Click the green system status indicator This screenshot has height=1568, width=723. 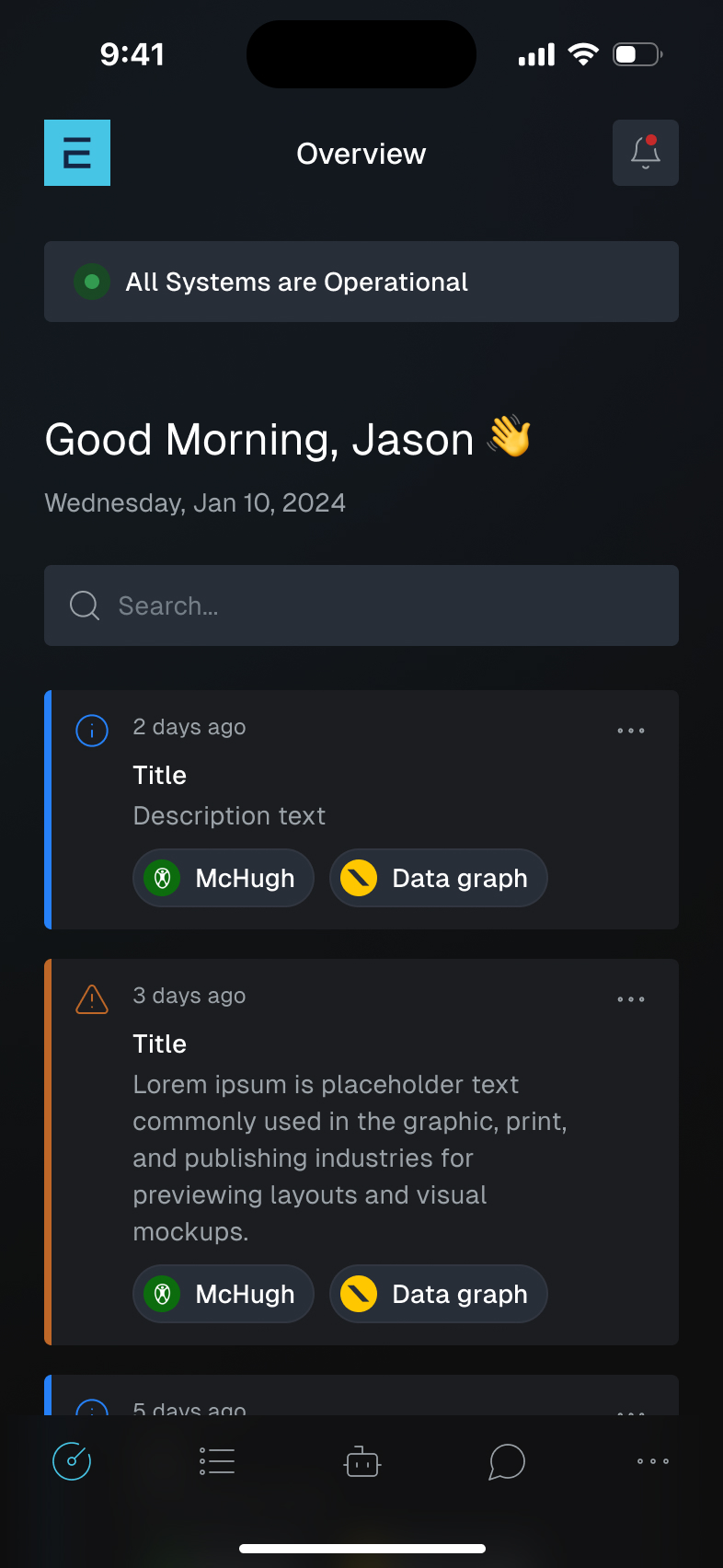(92, 282)
